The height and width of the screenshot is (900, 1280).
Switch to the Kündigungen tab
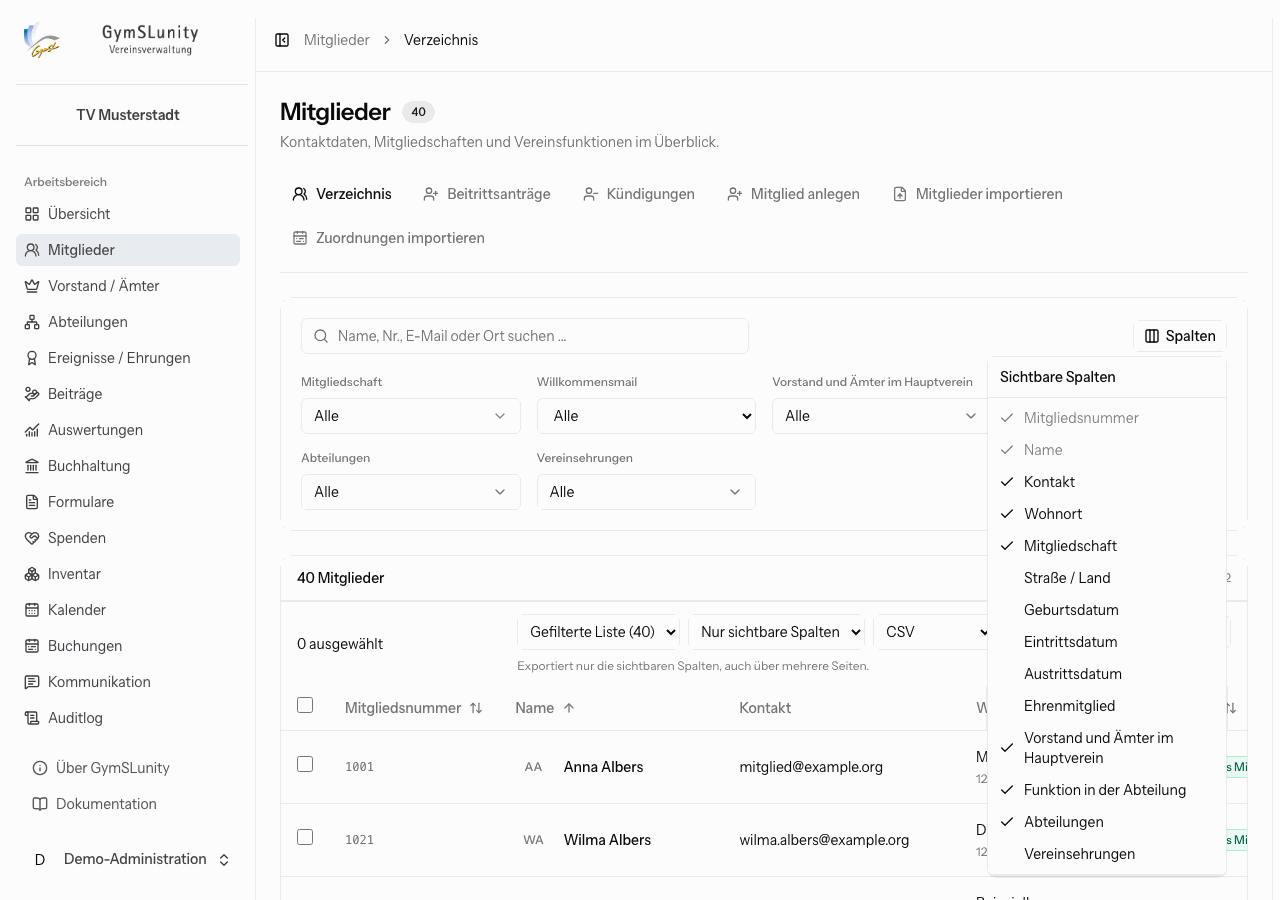[x=639, y=194]
